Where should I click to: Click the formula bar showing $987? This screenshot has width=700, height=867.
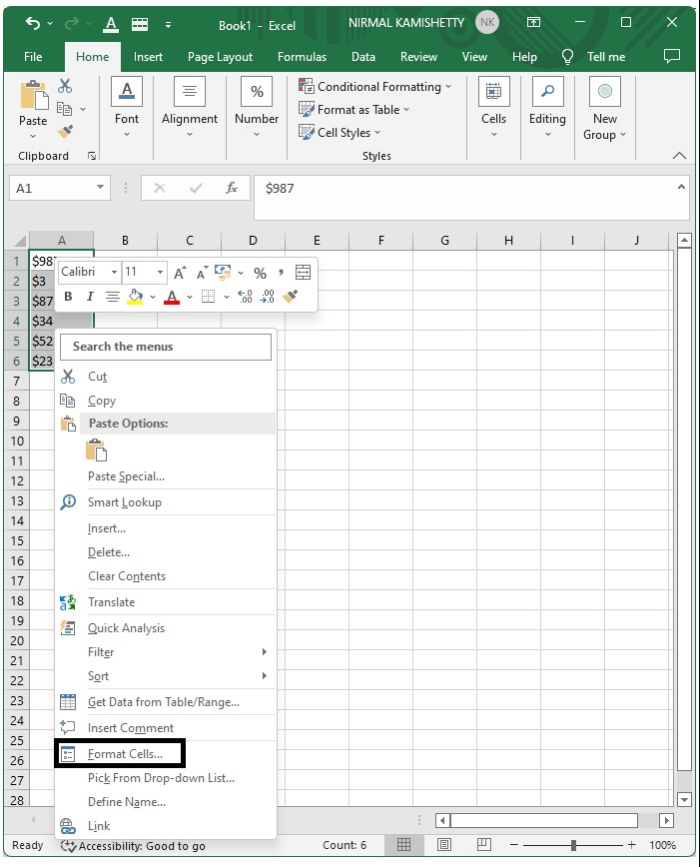pyautogui.click(x=471, y=197)
